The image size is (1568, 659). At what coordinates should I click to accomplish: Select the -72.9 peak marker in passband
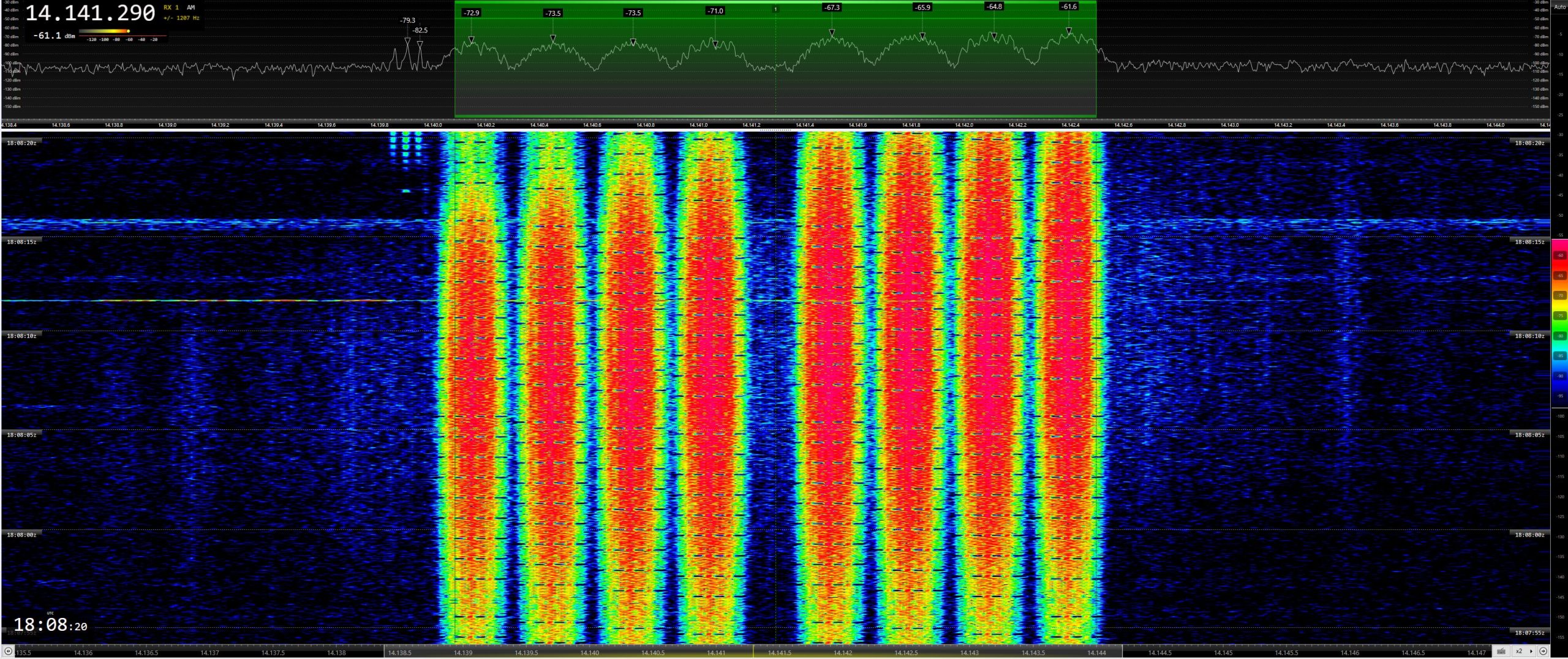coord(471,39)
